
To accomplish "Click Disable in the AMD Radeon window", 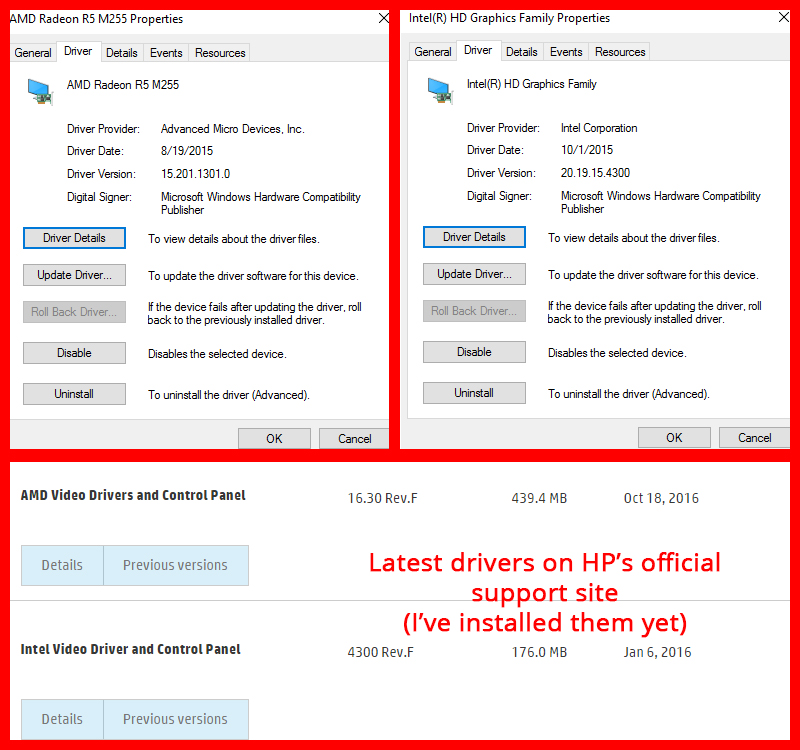I will 74,353.
